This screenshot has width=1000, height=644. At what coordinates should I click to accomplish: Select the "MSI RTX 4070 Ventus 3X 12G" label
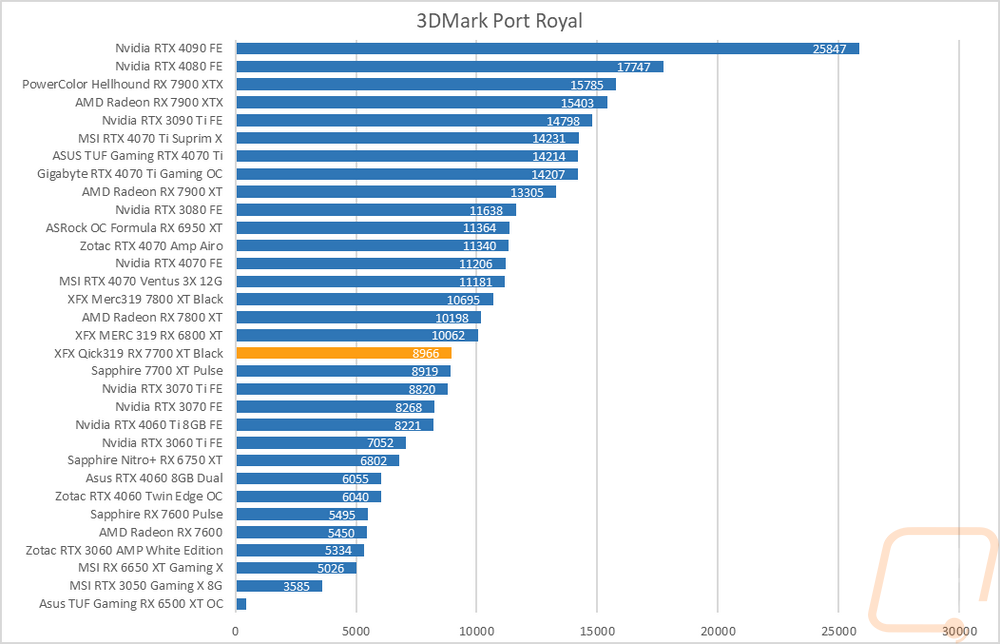coord(141,281)
